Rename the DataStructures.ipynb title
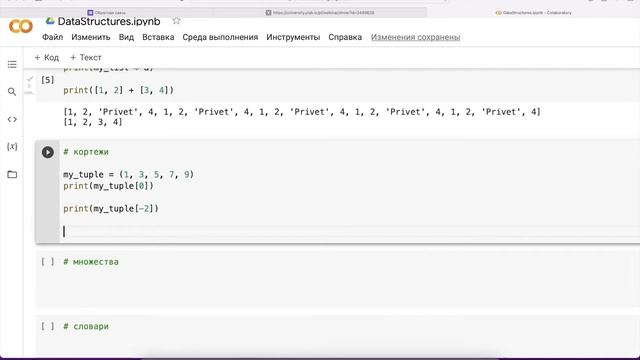 point(109,21)
